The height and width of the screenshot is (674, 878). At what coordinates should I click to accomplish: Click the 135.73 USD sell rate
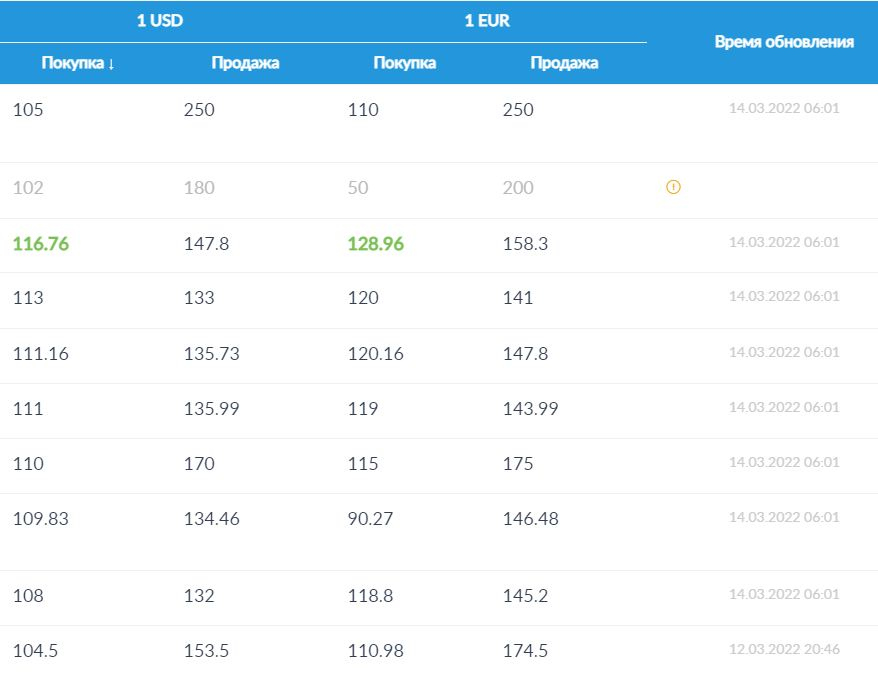212,353
